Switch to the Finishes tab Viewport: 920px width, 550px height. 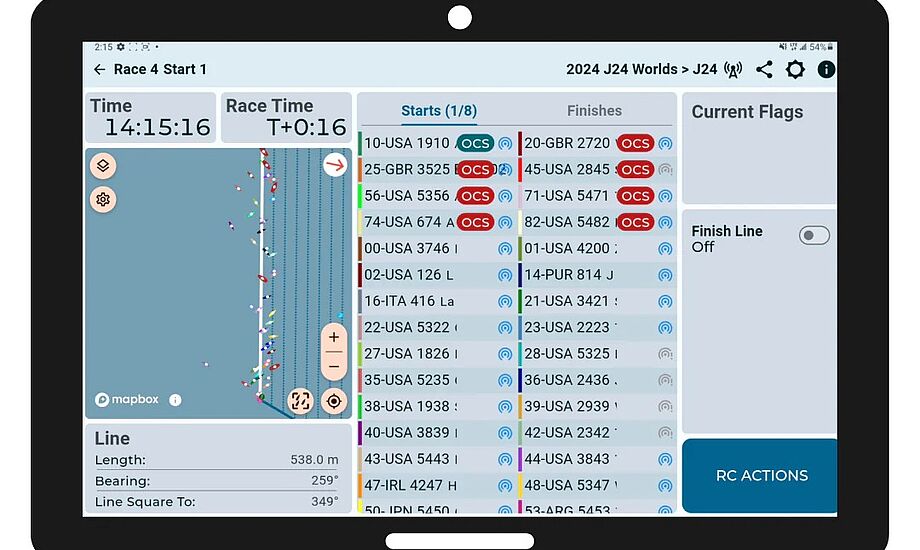[594, 111]
